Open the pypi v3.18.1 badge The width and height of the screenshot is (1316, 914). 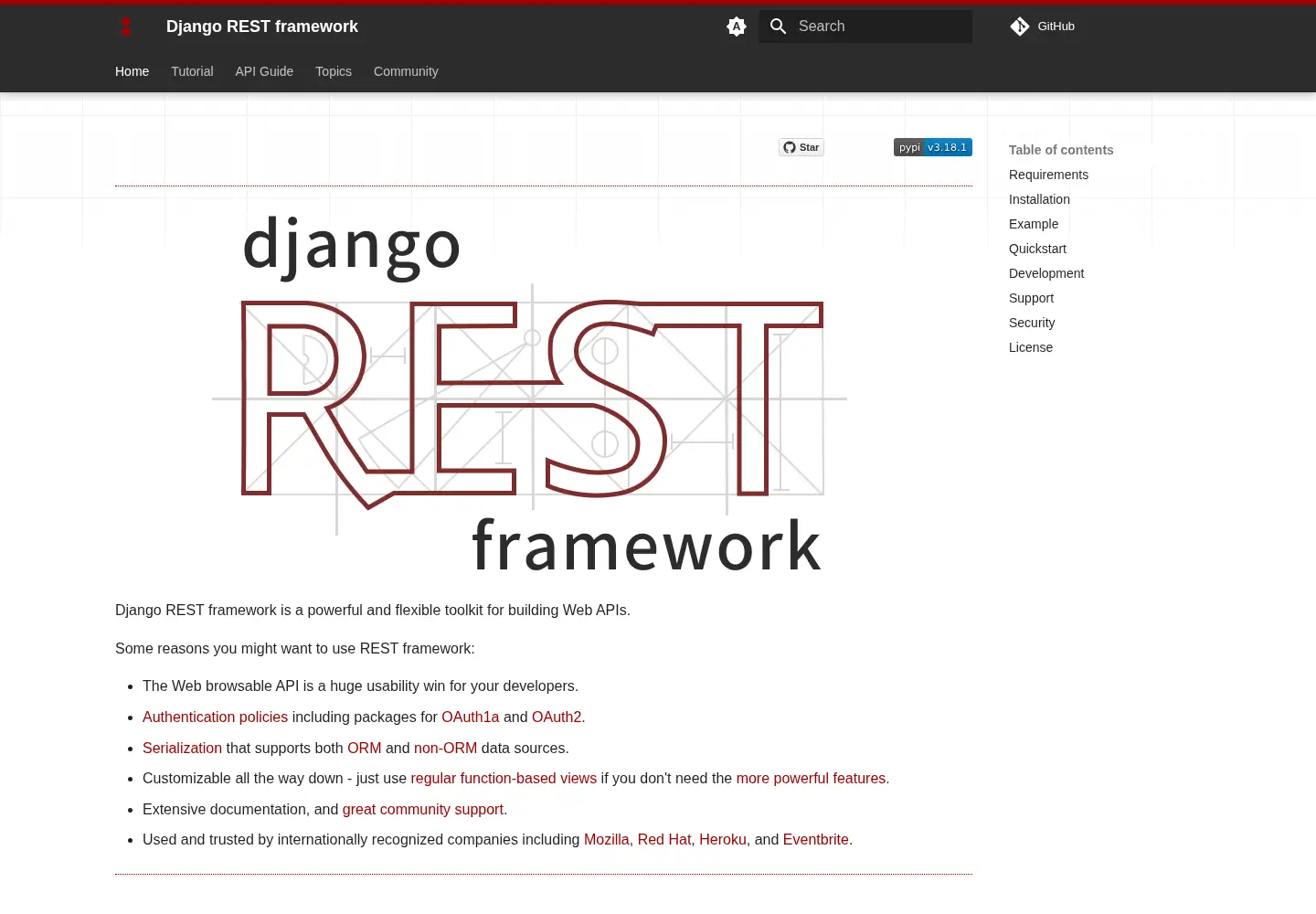[x=933, y=147]
